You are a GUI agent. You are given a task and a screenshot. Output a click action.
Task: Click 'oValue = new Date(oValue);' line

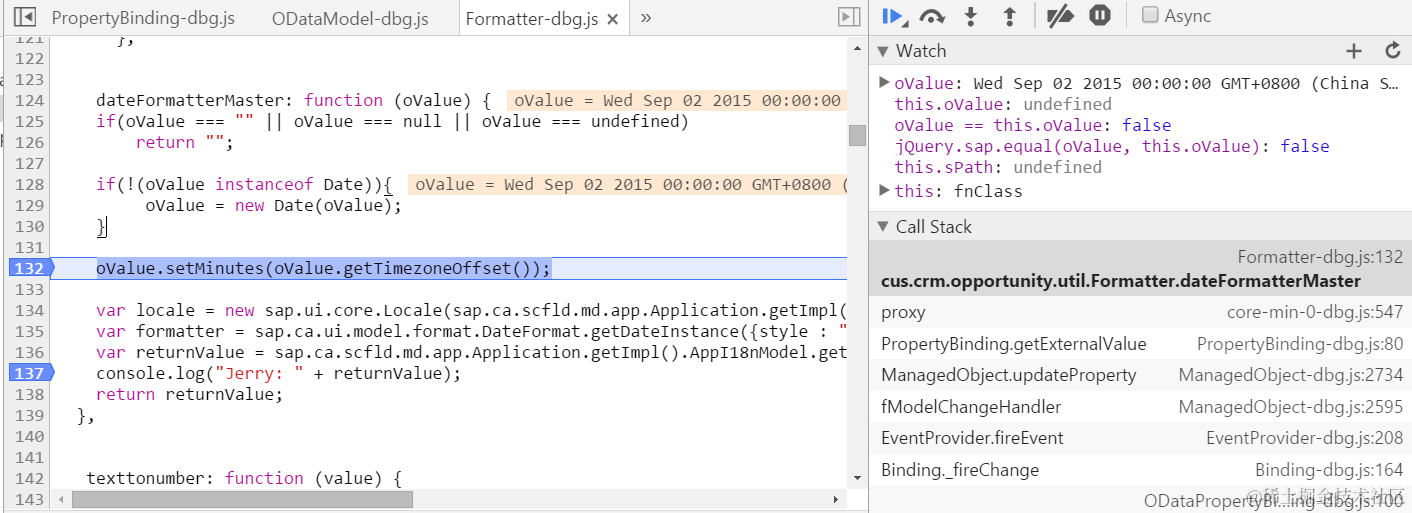click(273, 205)
